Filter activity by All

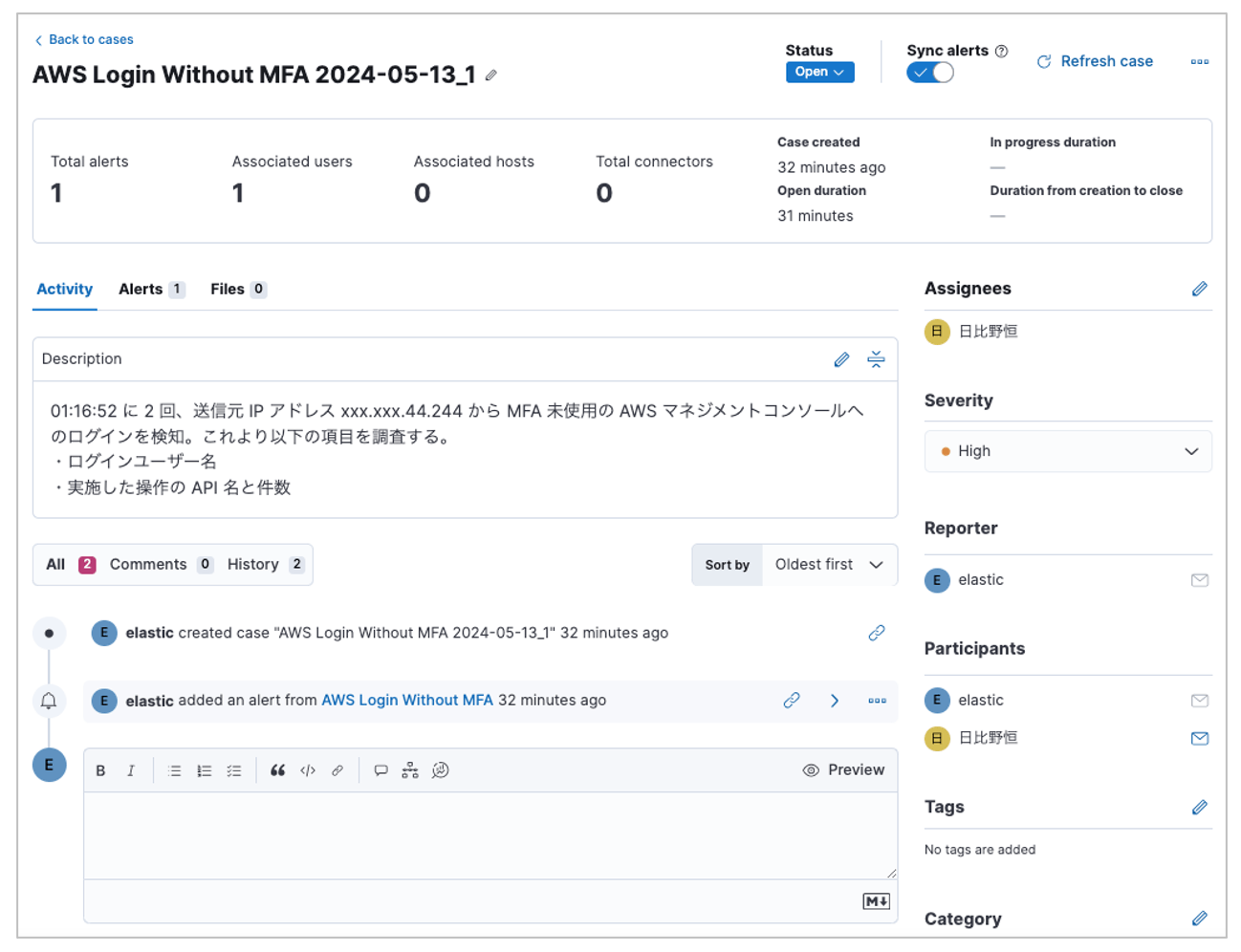[x=71, y=565]
